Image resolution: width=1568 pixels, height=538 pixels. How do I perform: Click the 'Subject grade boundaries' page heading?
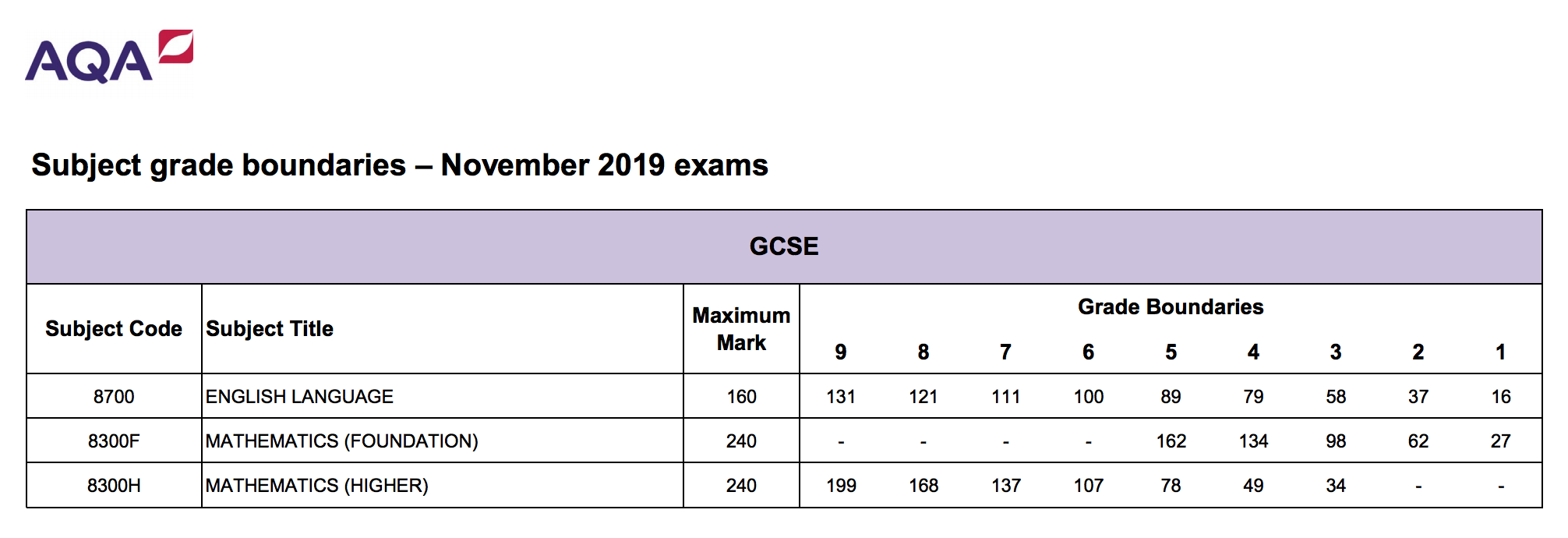click(x=399, y=165)
